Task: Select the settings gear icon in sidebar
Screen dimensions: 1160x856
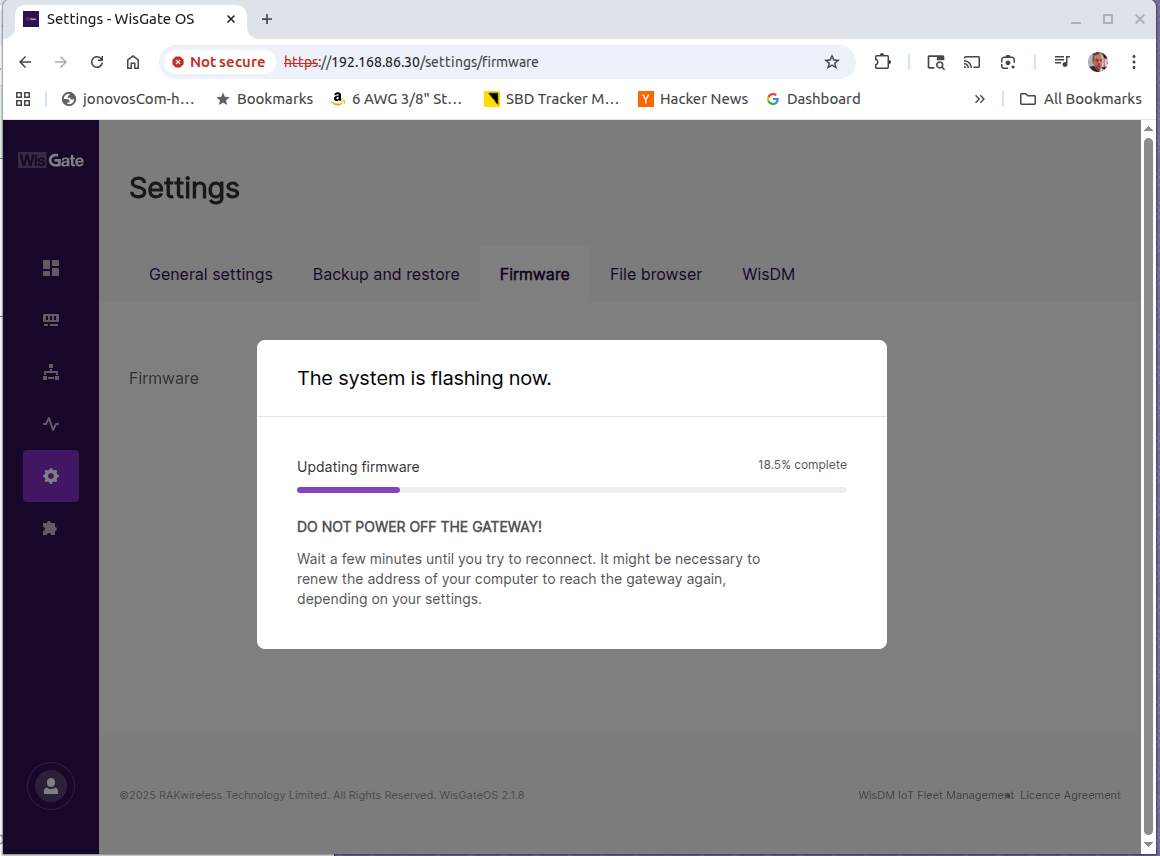Action: click(x=51, y=476)
